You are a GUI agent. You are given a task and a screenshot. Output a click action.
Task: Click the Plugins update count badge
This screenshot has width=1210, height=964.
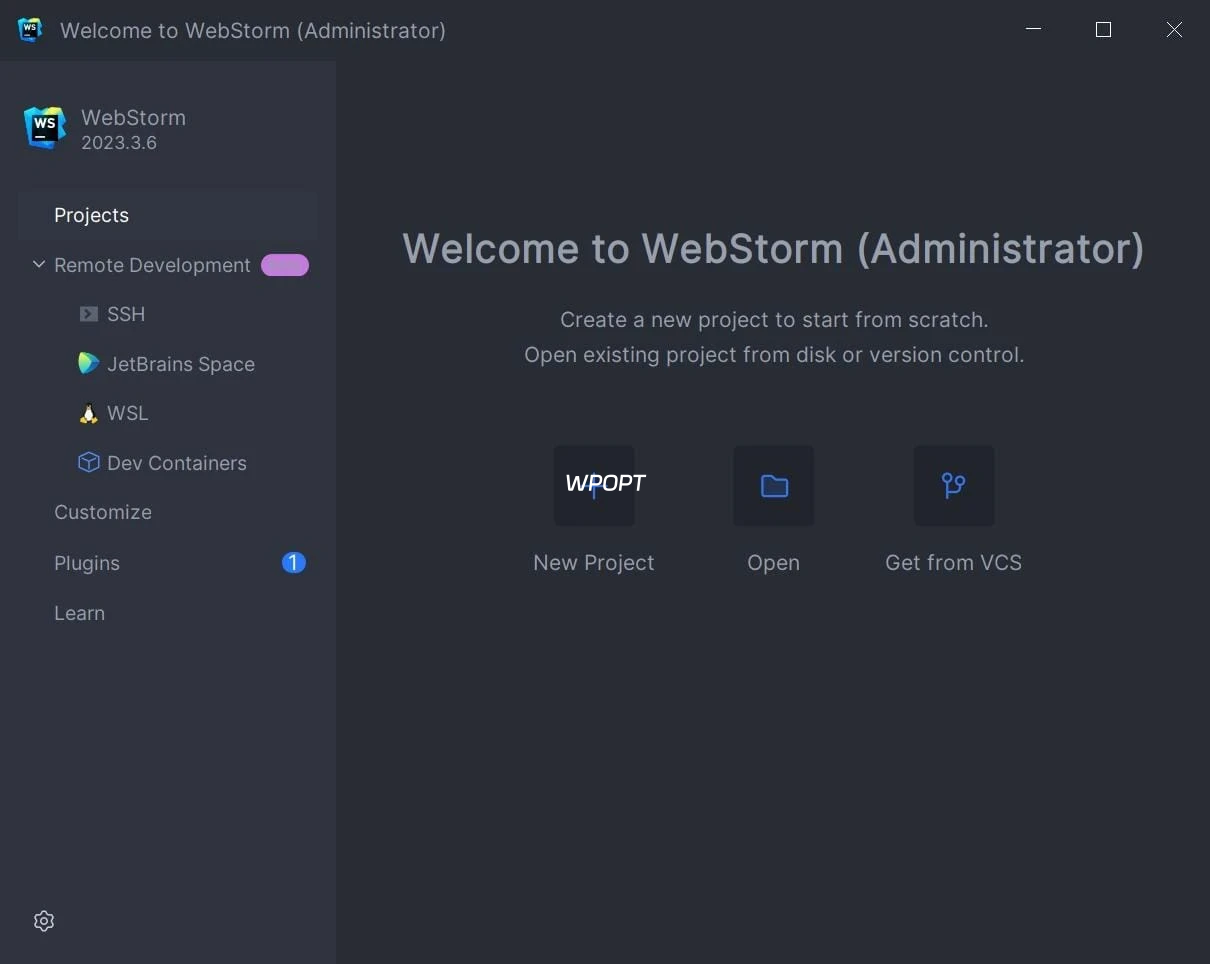click(x=293, y=563)
